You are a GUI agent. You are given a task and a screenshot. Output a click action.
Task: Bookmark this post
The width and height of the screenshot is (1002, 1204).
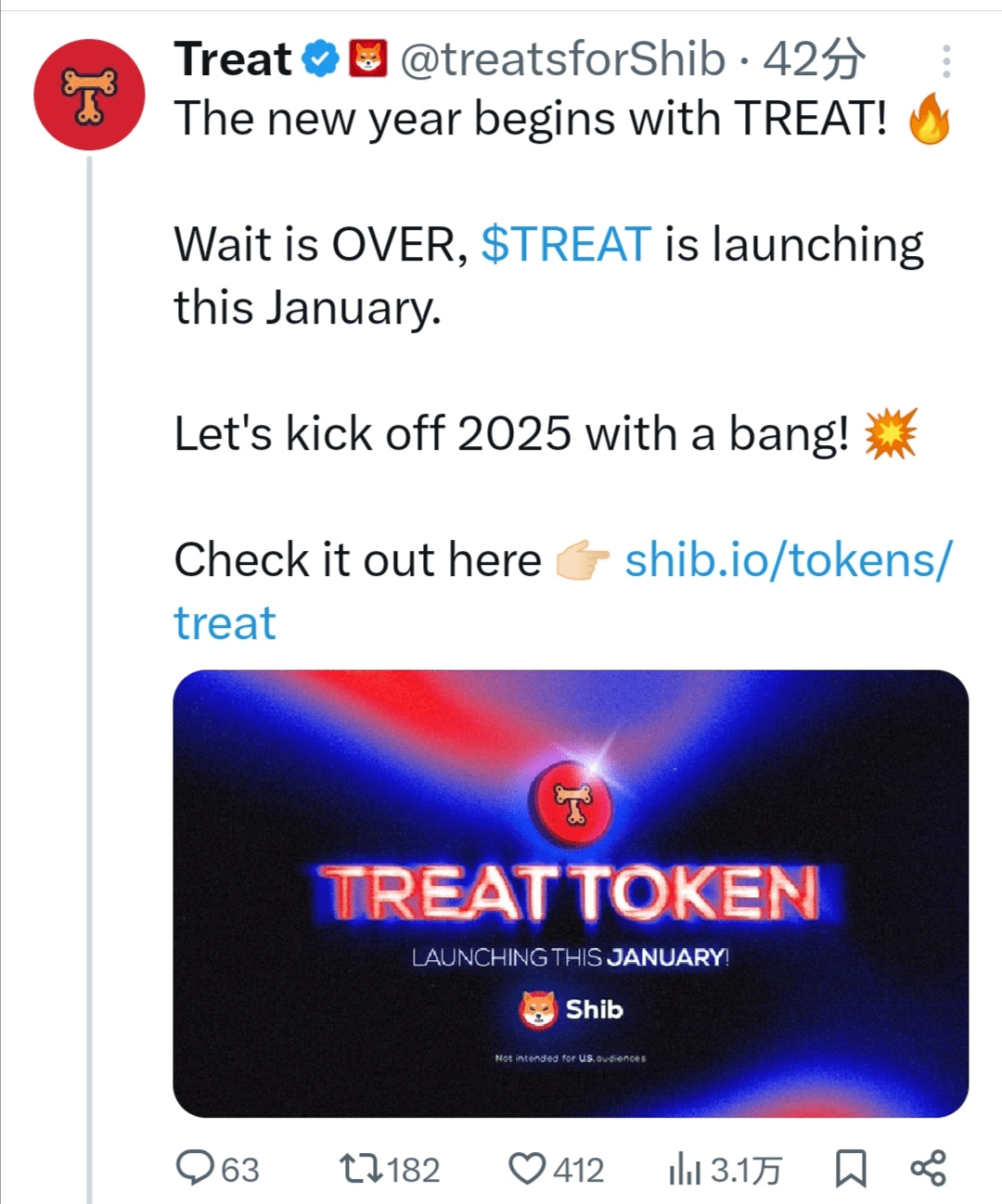coord(850,1168)
